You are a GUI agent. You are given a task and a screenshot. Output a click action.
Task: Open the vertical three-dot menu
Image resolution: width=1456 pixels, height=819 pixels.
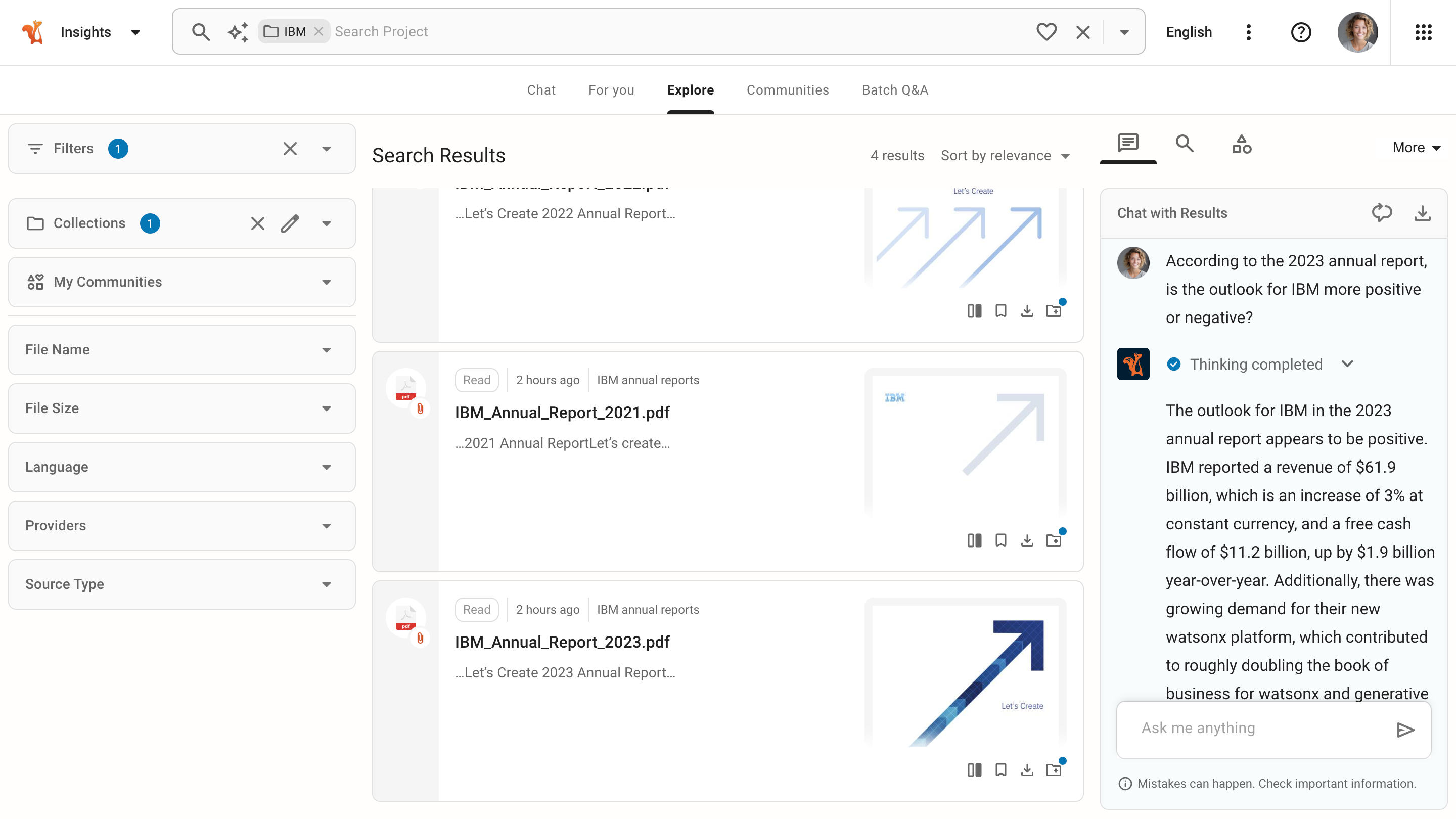[1249, 32]
